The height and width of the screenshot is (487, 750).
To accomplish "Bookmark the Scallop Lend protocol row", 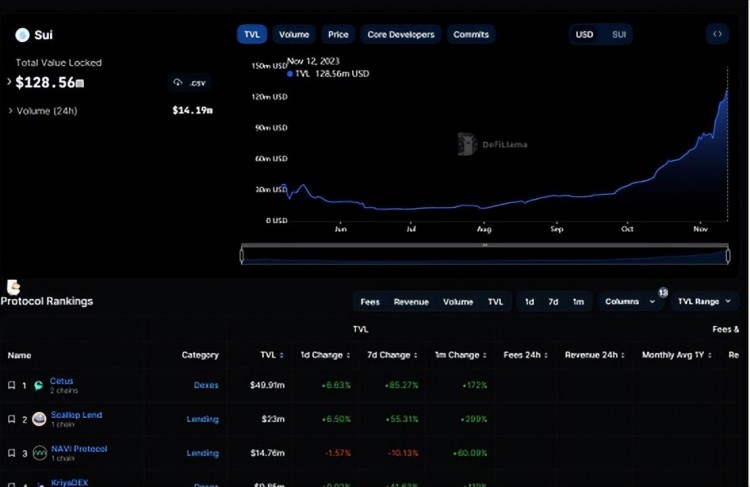I will (x=11, y=419).
